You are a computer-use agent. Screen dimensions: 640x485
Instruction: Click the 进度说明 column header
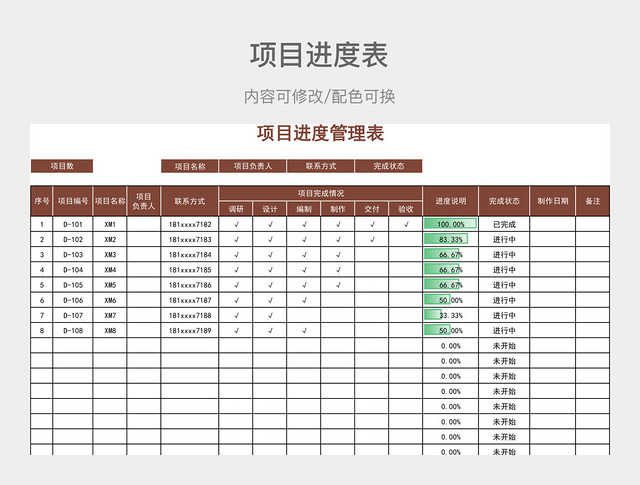click(451, 201)
